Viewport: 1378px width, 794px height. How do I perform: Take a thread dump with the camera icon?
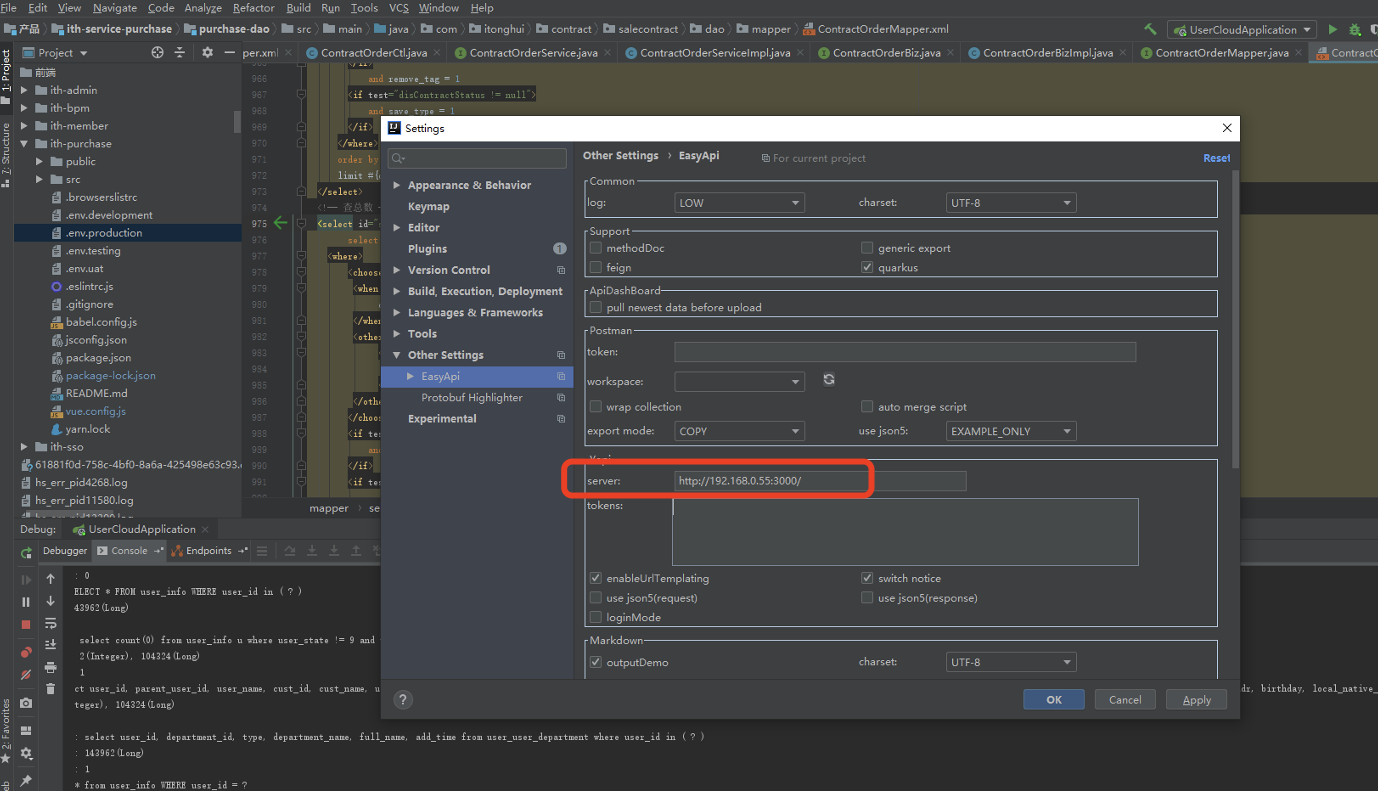point(26,703)
